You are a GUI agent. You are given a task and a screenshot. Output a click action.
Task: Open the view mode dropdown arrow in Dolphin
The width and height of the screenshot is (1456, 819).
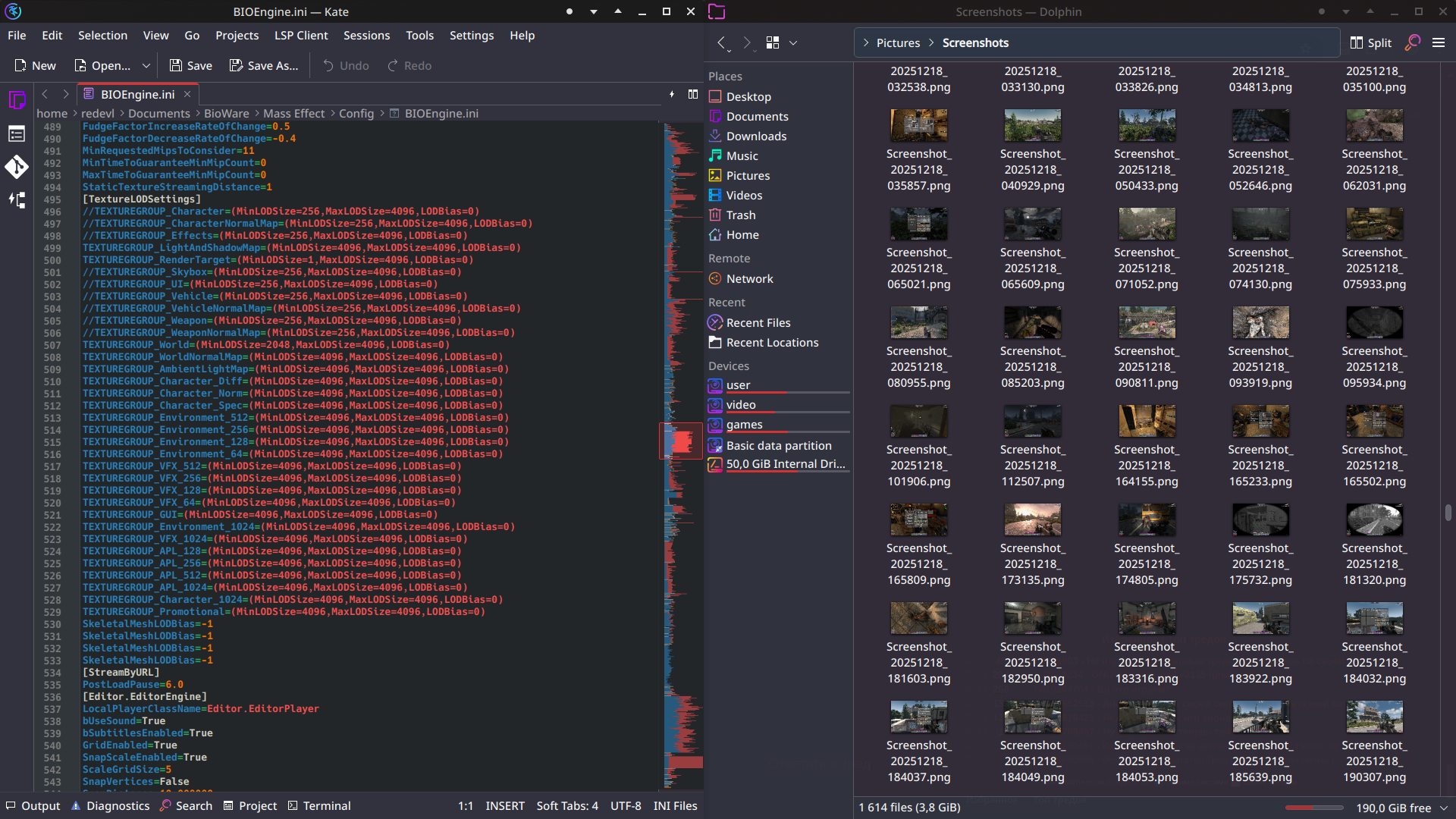point(793,42)
